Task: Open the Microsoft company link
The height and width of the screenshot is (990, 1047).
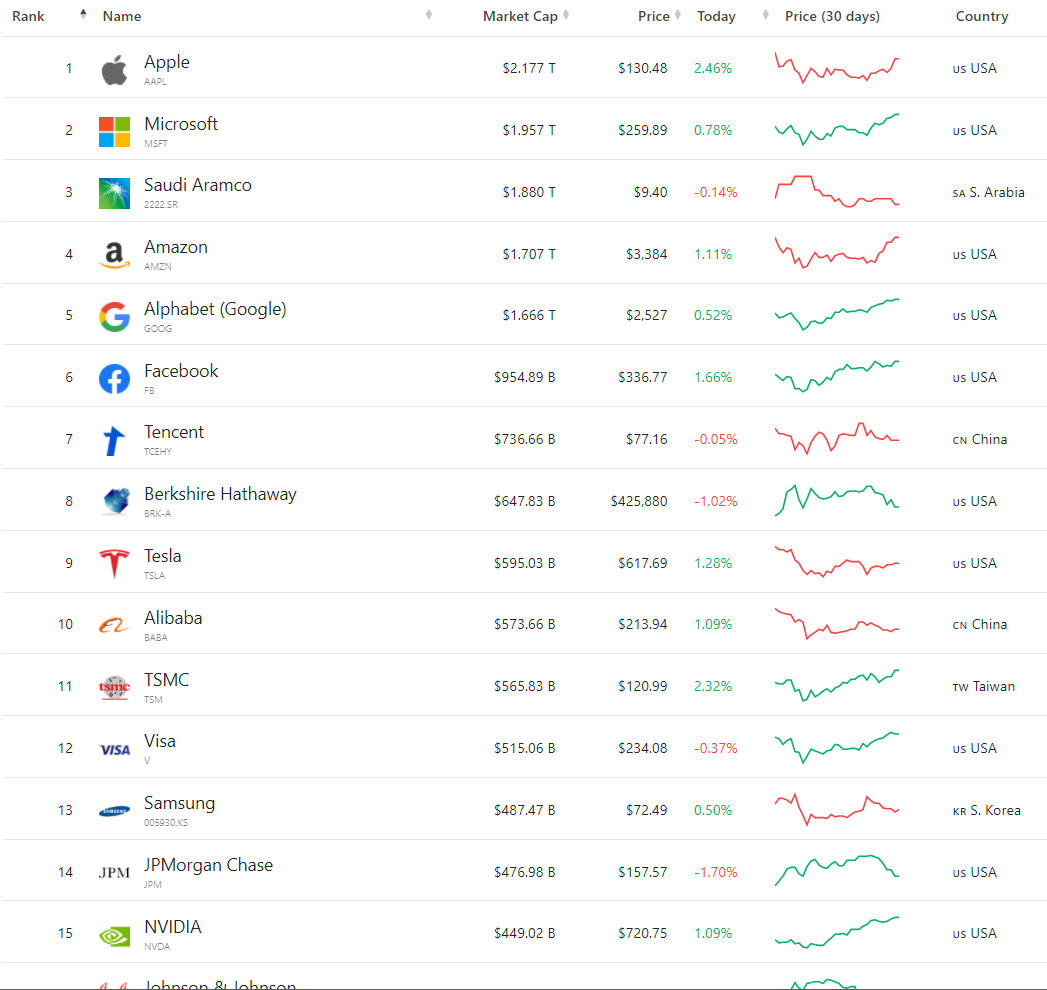Action: point(181,124)
